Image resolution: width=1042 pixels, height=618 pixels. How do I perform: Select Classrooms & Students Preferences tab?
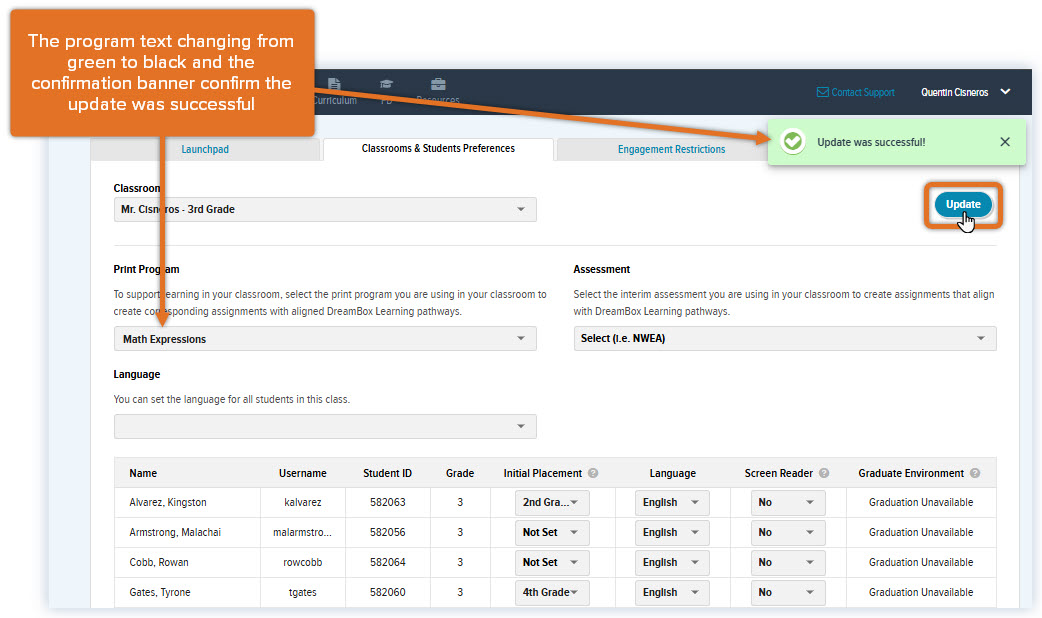(x=438, y=149)
